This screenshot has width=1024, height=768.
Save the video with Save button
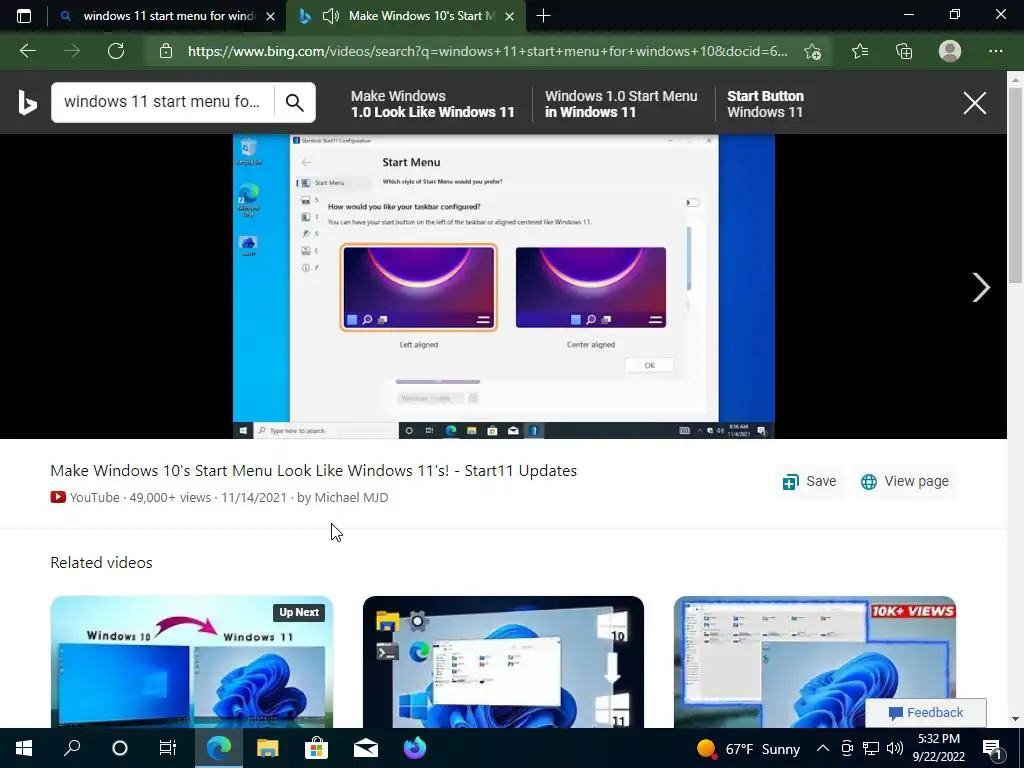coord(810,481)
